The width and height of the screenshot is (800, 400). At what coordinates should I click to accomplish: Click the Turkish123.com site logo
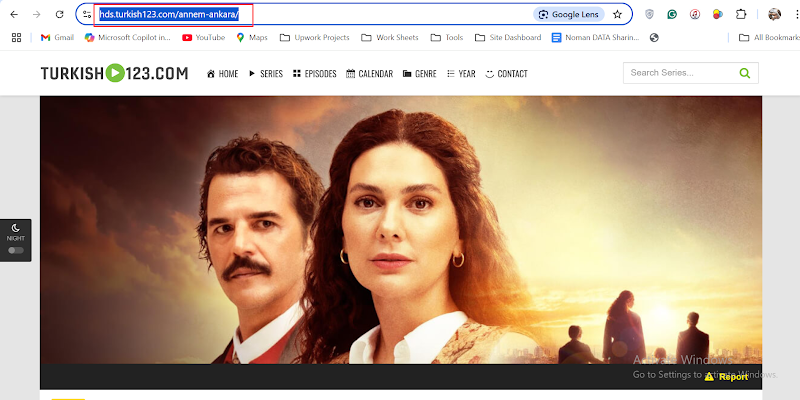(x=114, y=73)
